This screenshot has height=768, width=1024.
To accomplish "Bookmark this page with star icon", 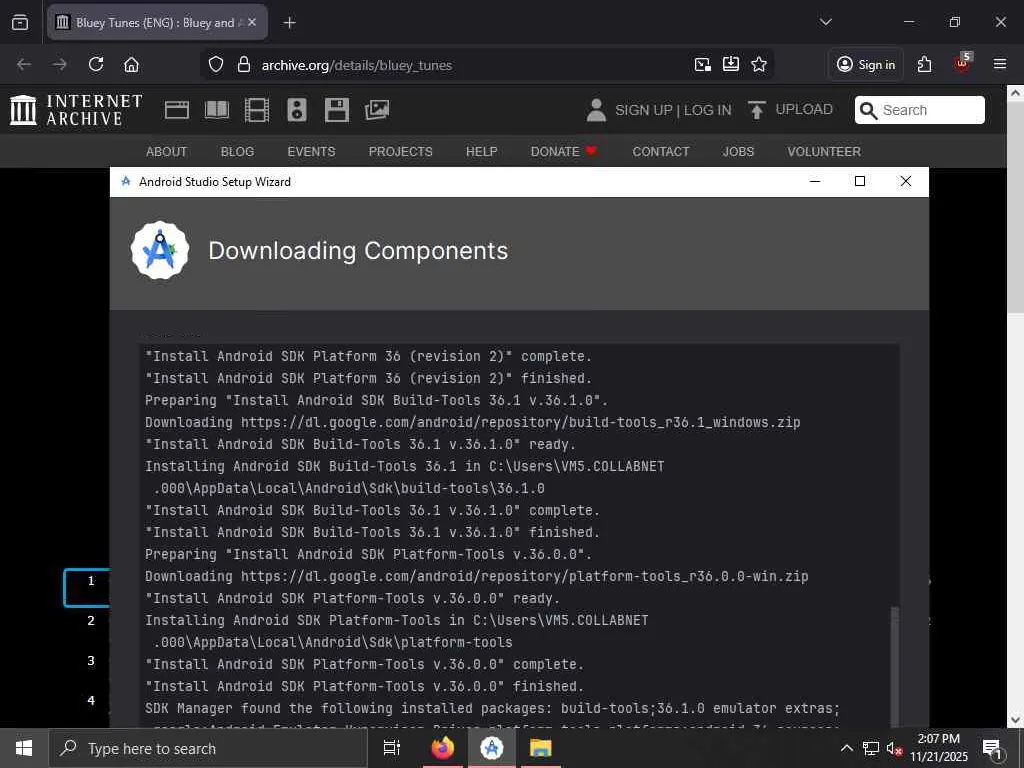I will pos(759,64).
